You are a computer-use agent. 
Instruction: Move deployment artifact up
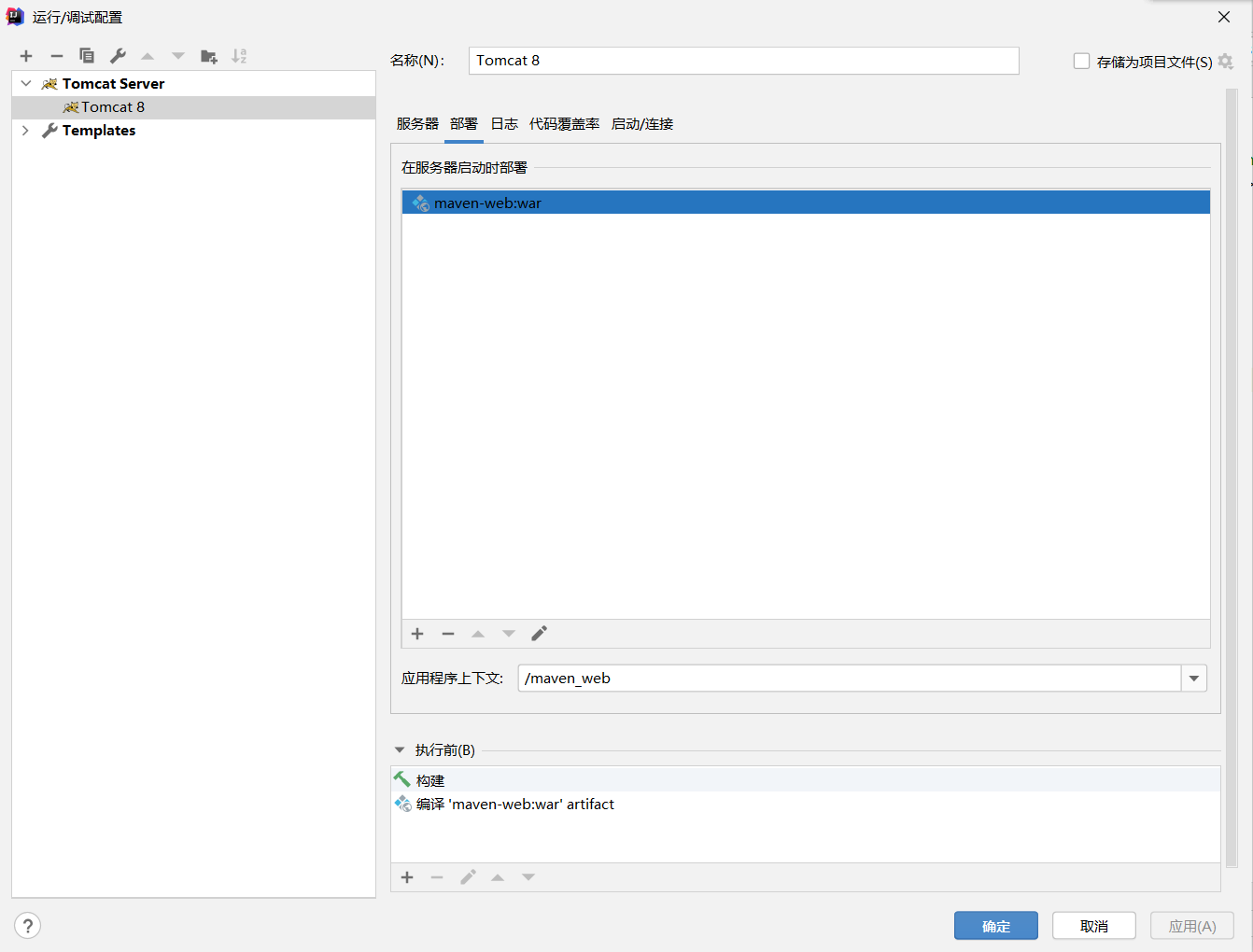pyautogui.click(x=478, y=634)
